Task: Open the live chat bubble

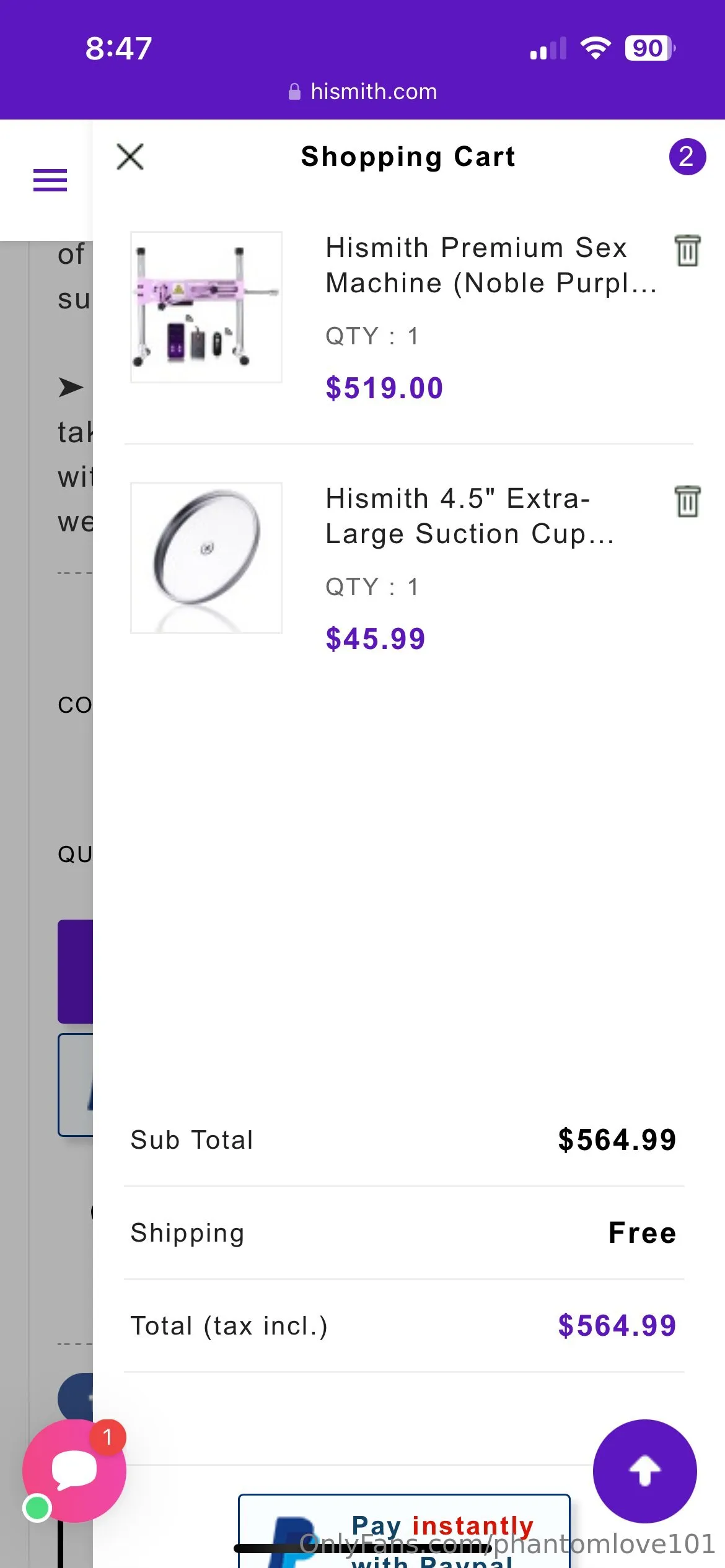Action: (x=74, y=1471)
